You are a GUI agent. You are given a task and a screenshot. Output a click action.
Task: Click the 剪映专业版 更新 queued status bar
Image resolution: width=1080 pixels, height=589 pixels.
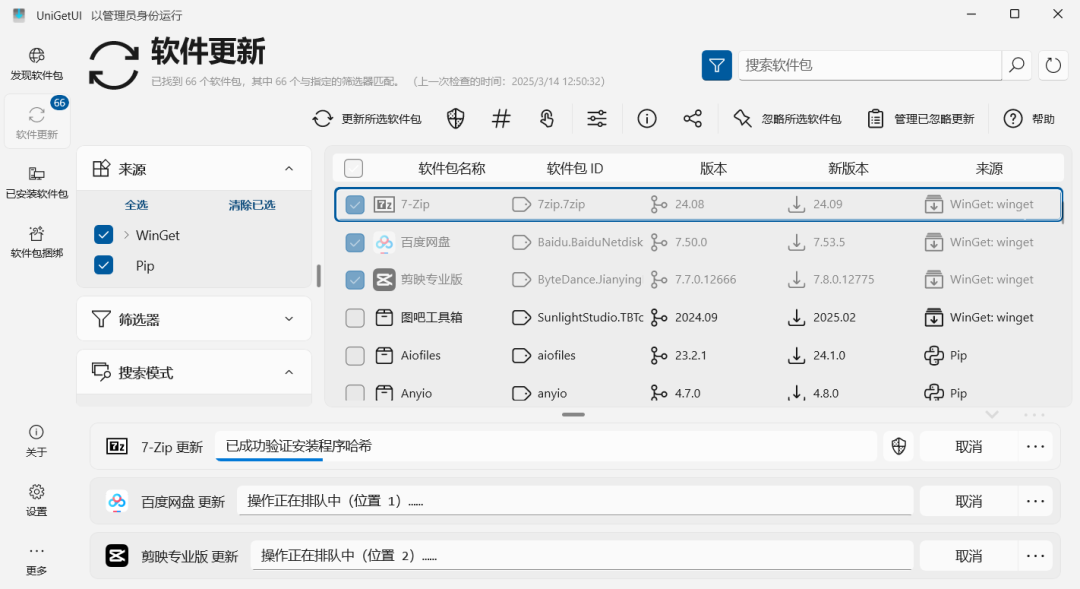(x=582, y=555)
